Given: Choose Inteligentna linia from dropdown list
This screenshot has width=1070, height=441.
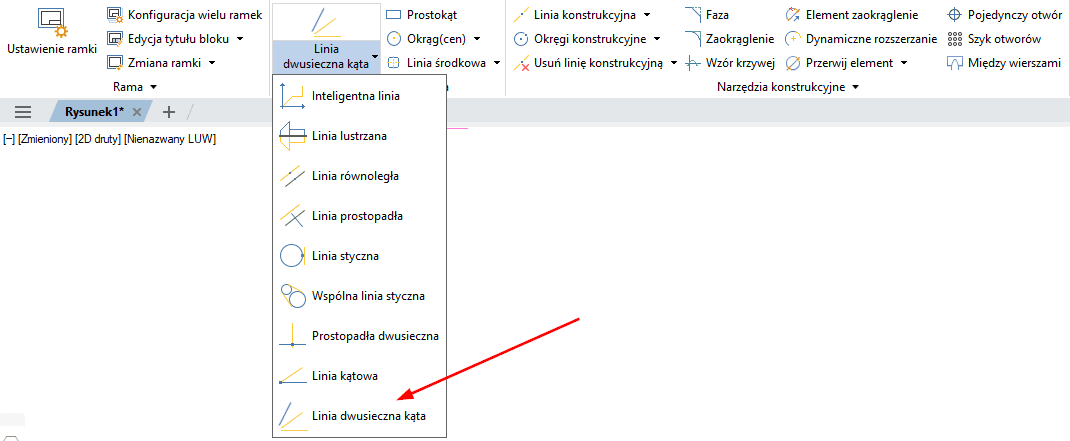Looking at the screenshot, I should (359, 96).
